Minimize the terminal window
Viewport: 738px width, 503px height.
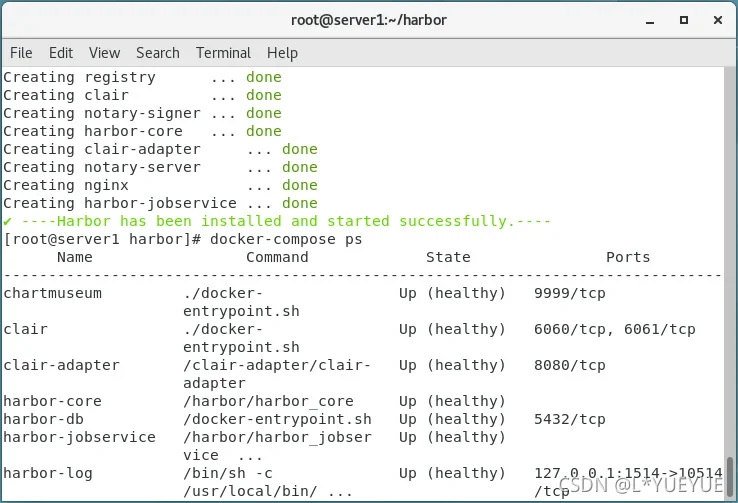click(650, 20)
